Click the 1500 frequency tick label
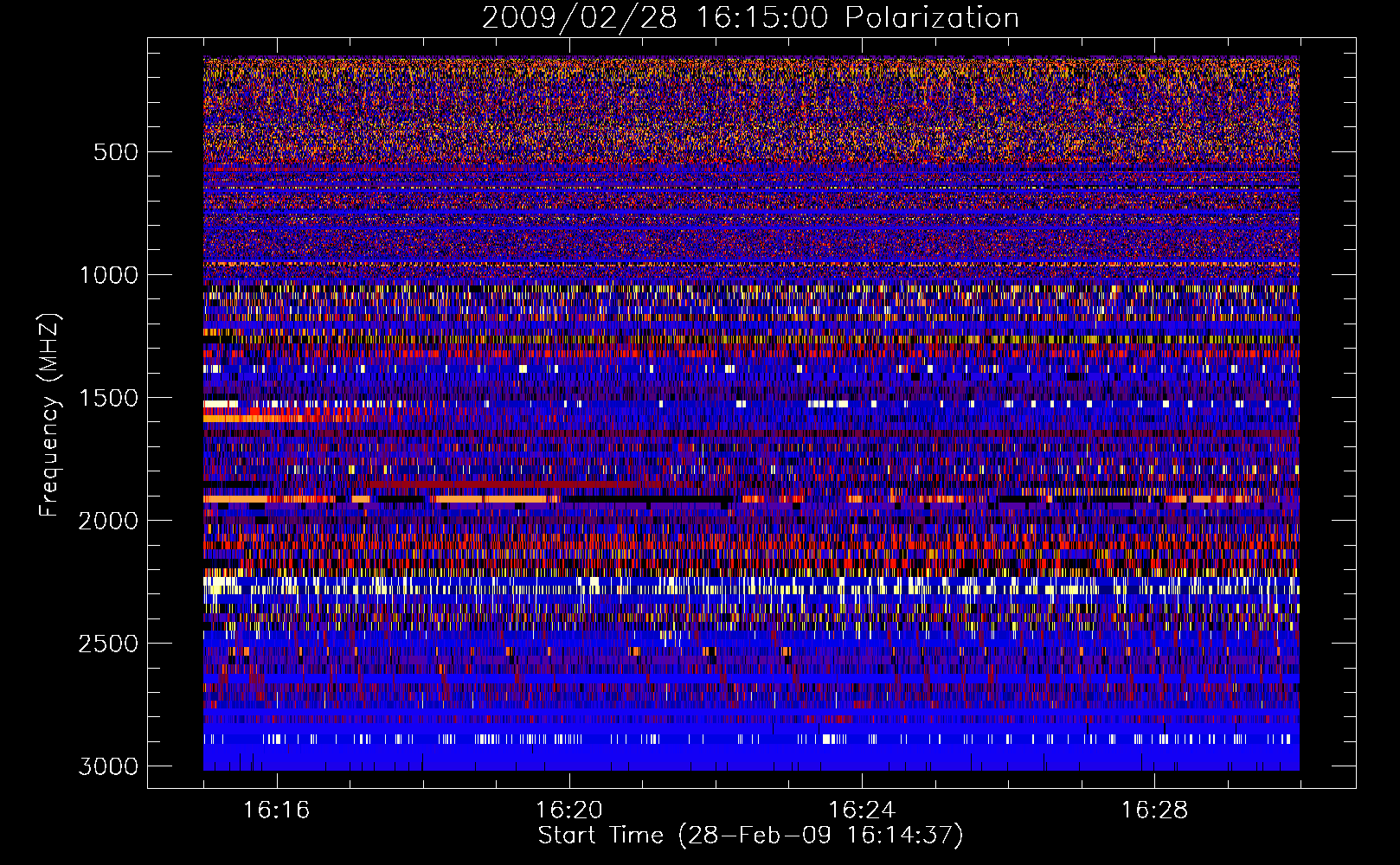The width and height of the screenshot is (1400, 865). coord(108,398)
